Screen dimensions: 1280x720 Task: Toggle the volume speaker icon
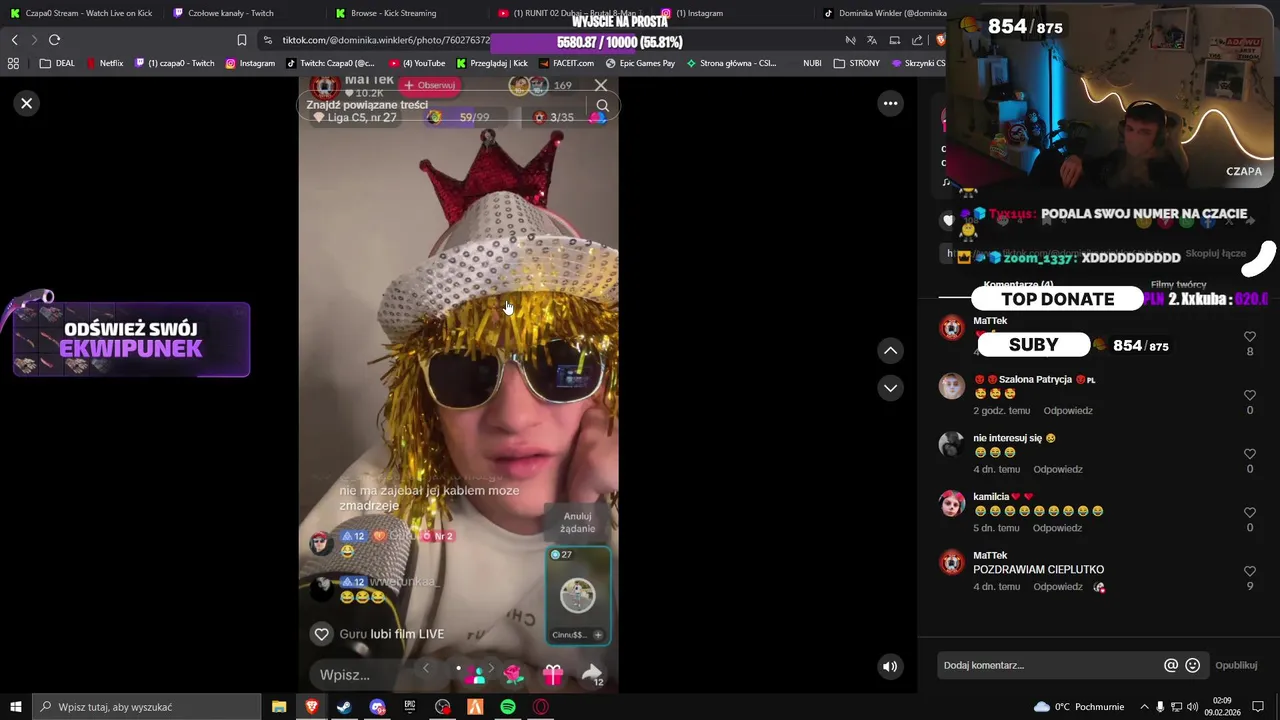[890, 666]
